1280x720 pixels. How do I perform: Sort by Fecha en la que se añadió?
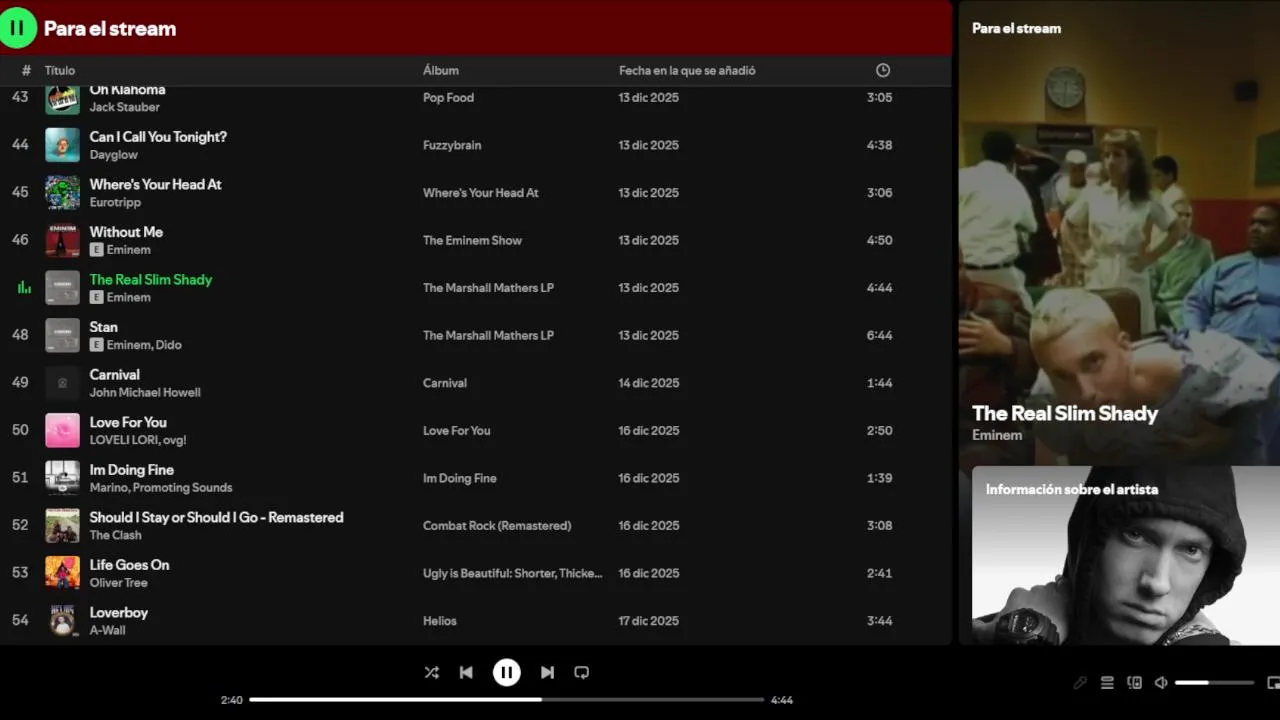click(687, 71)
